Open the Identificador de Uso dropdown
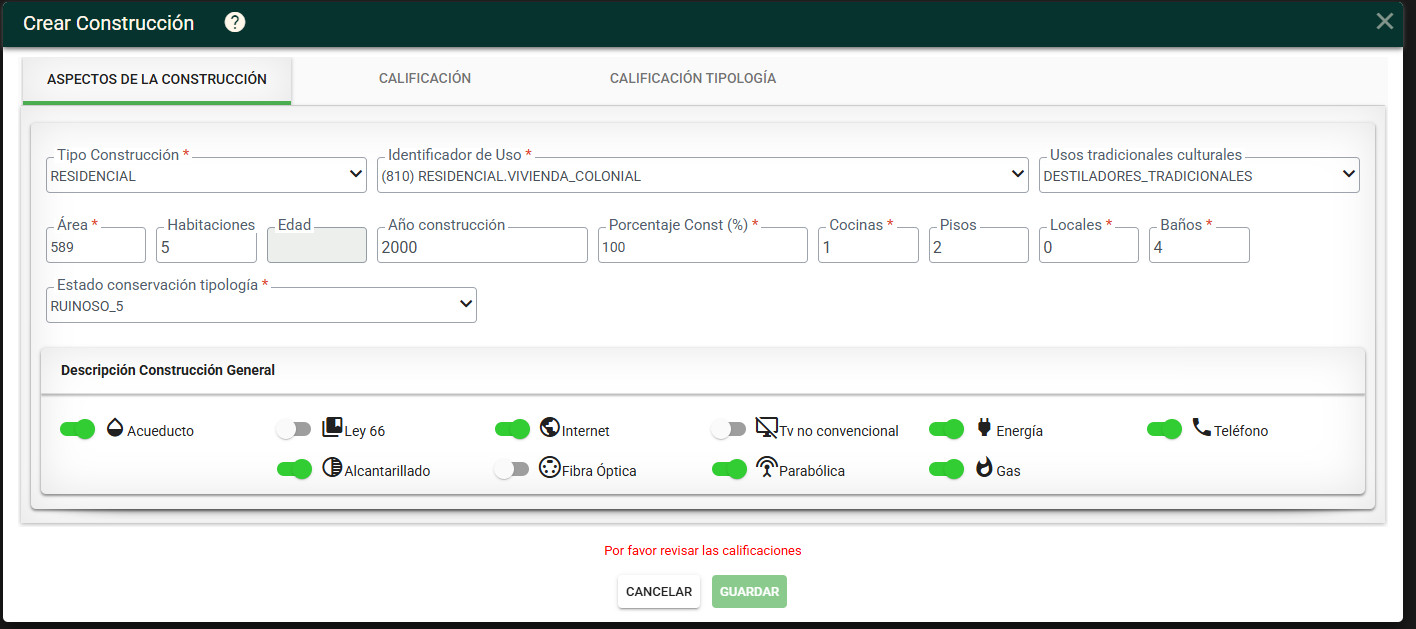1416x629 pixels. [x=703, y=175]
